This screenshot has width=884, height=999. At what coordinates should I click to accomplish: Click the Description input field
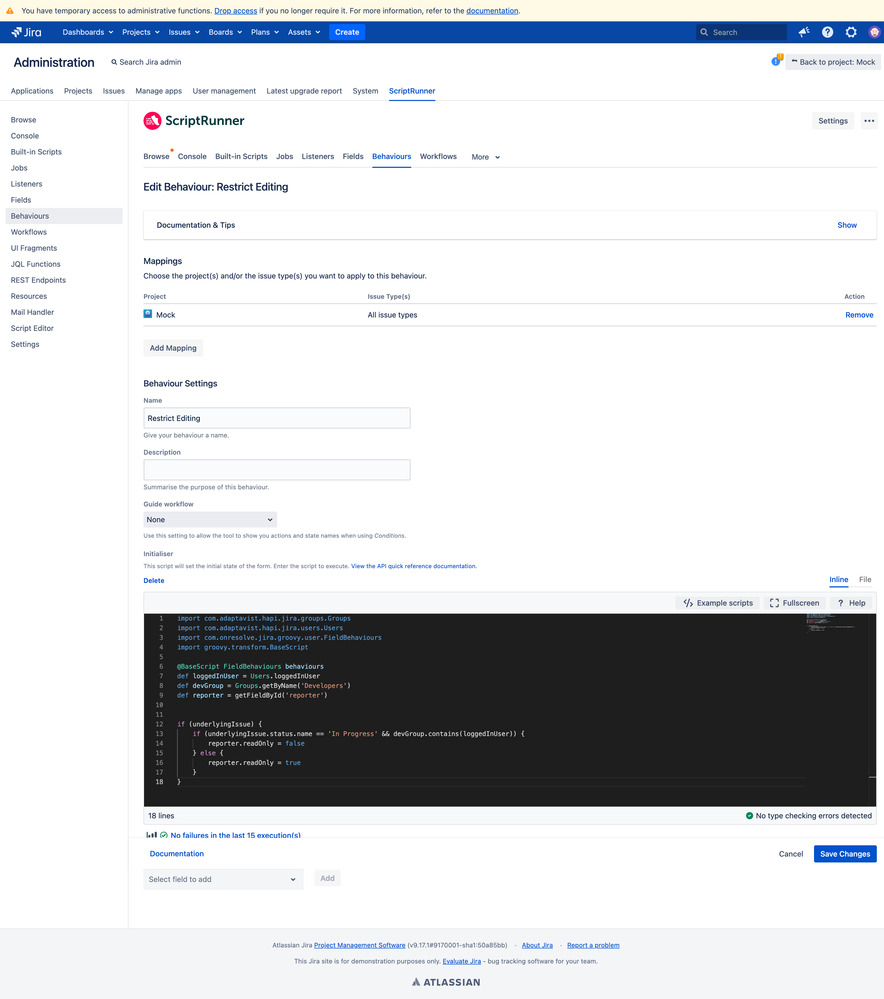278,469
